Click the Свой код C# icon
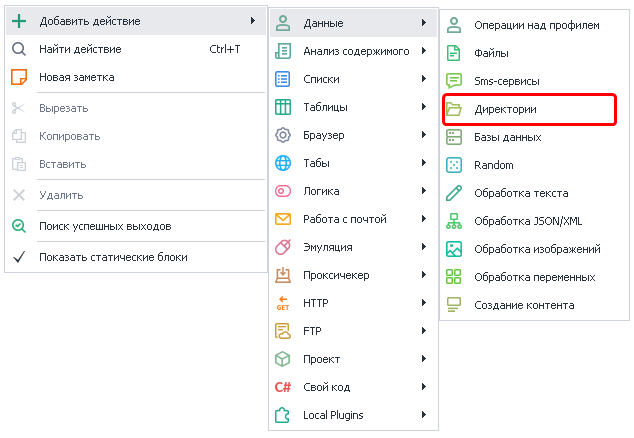634x438 pixels. [283, 387]
